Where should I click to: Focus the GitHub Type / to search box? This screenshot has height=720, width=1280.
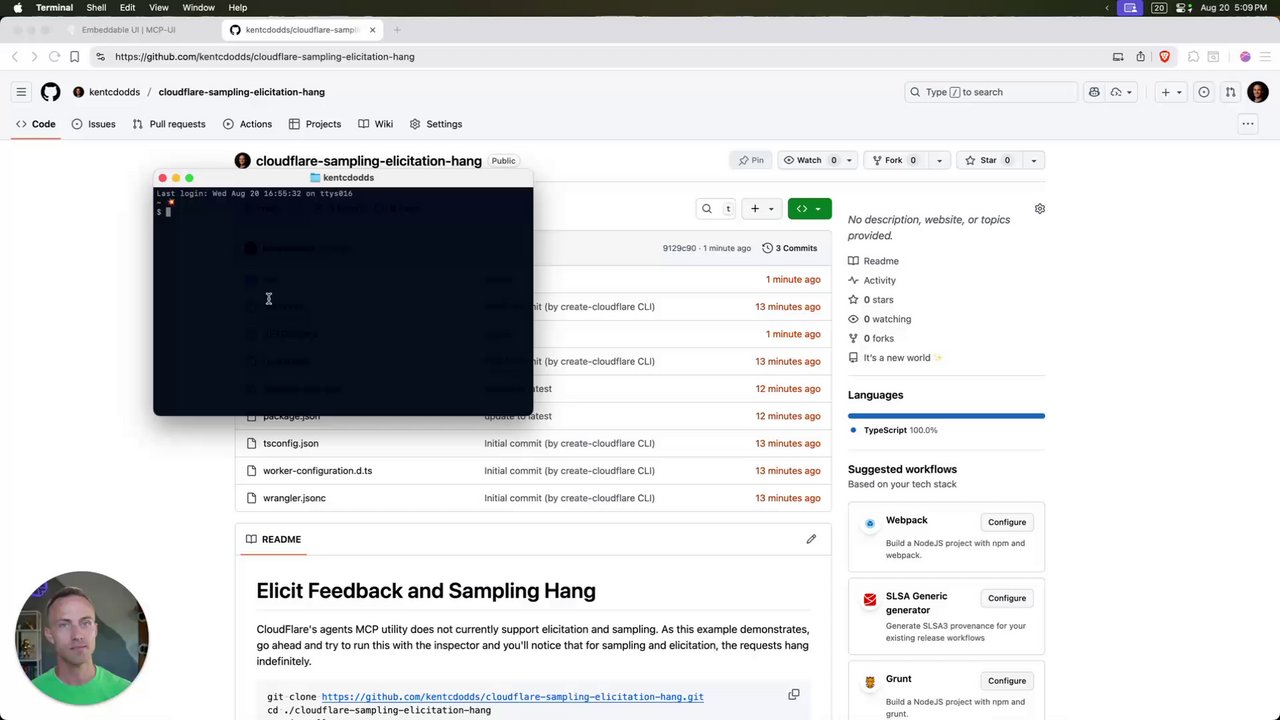[x=990, y=92]
